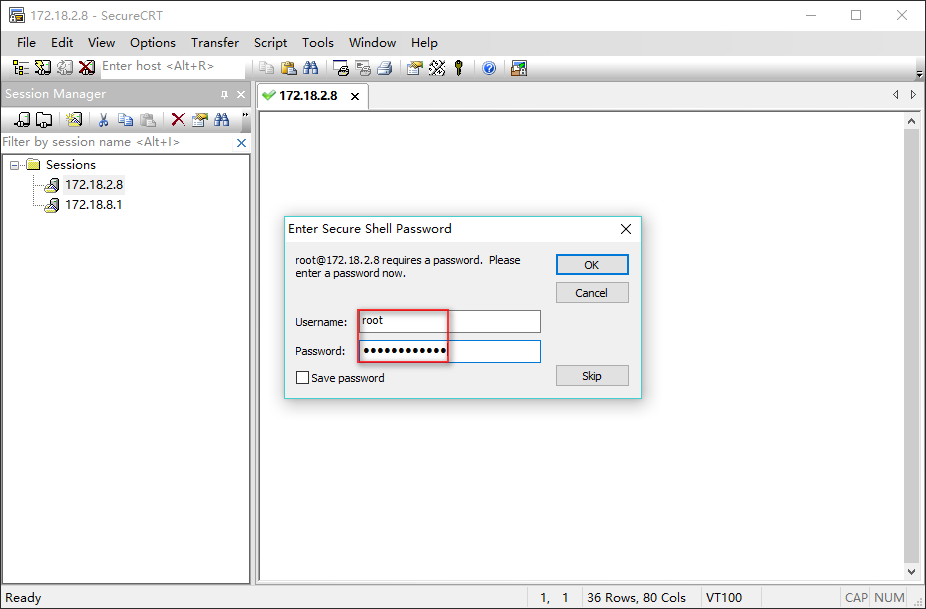Click the main toolbar Find binoculars icon

point(311,68)
